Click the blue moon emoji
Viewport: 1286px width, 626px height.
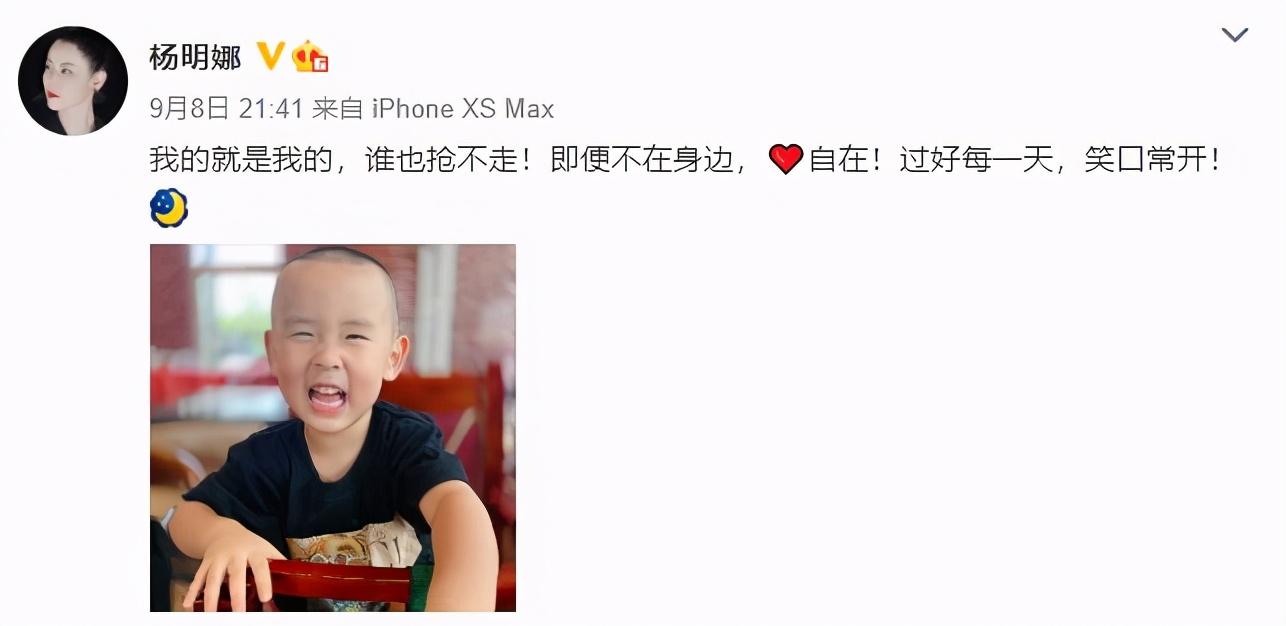169,208
